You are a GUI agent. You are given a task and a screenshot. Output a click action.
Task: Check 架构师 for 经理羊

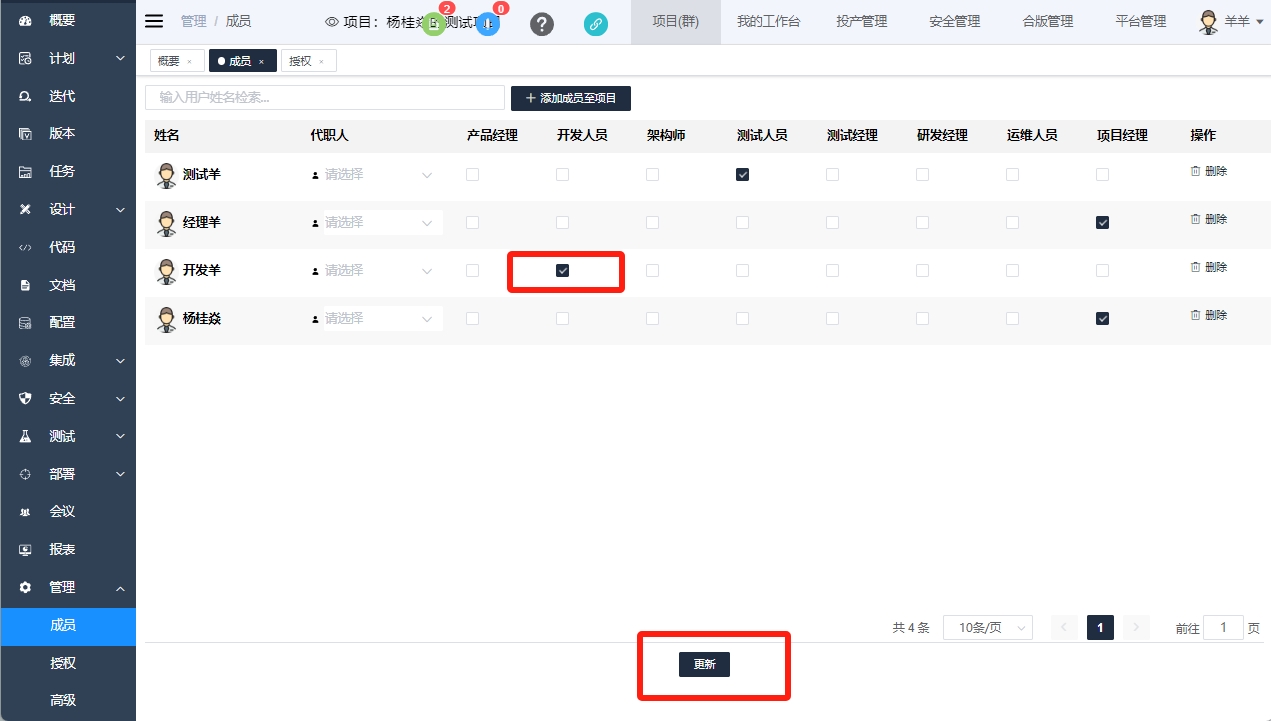pyautogui.click(x=652, y=223)
